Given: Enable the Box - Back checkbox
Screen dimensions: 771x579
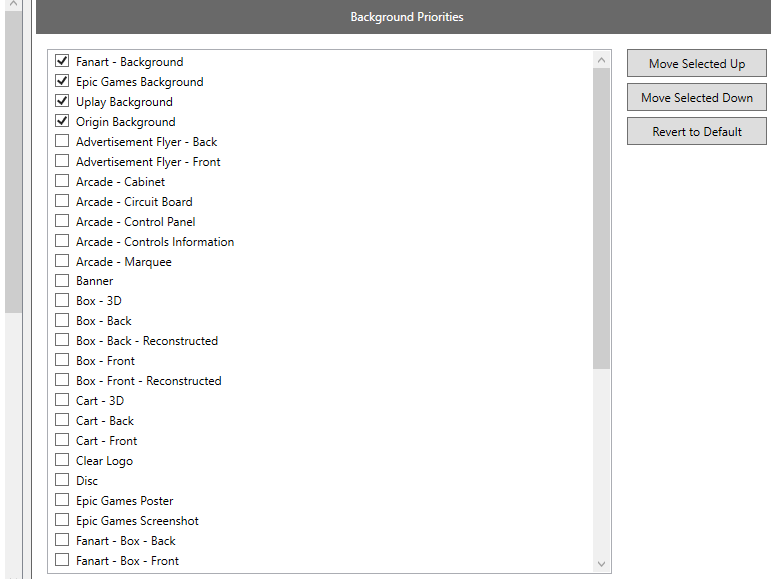Looking at the screenshot, I should 62,320.
